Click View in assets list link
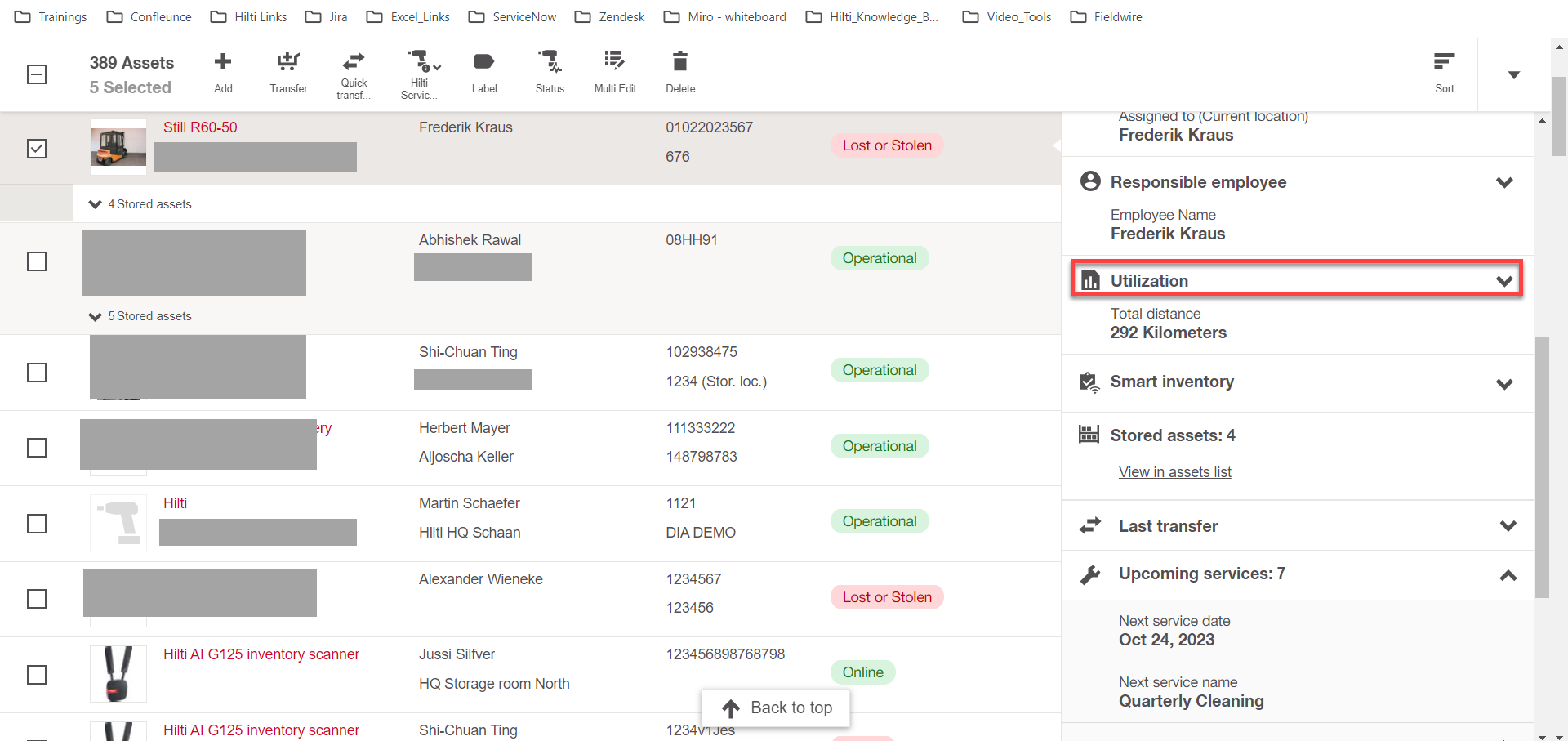Screen dimensions: 1568x741 pos(1174,472)
